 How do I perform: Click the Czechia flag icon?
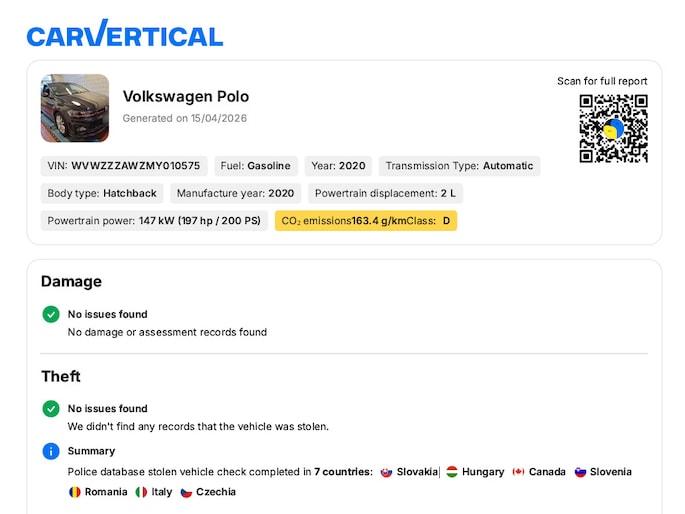[186, 492]
